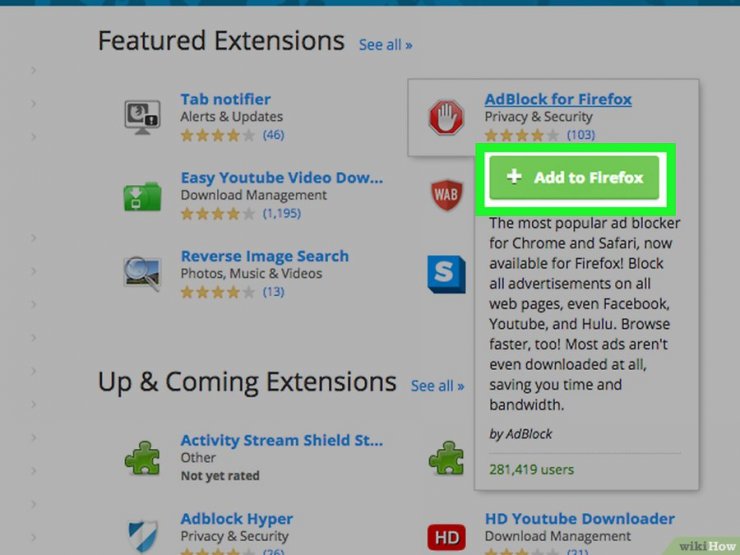Click the AdBlock red stop-hand icon
The height and width of the screenshot is (555, 740).
pos(446,117)
